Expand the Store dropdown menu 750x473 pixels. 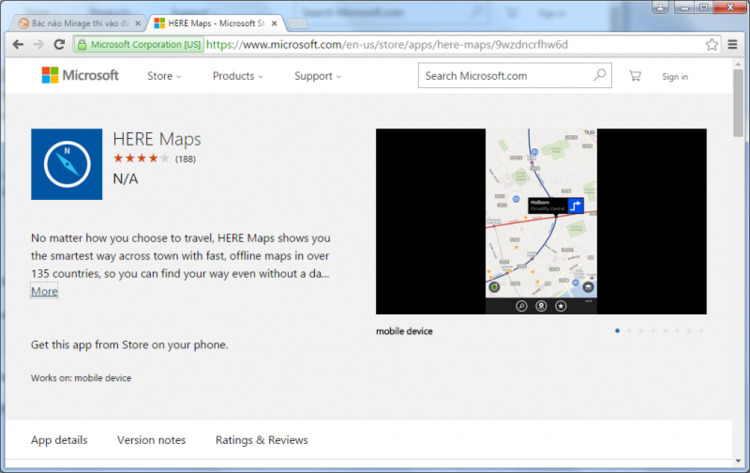click(x=164, y=76)
